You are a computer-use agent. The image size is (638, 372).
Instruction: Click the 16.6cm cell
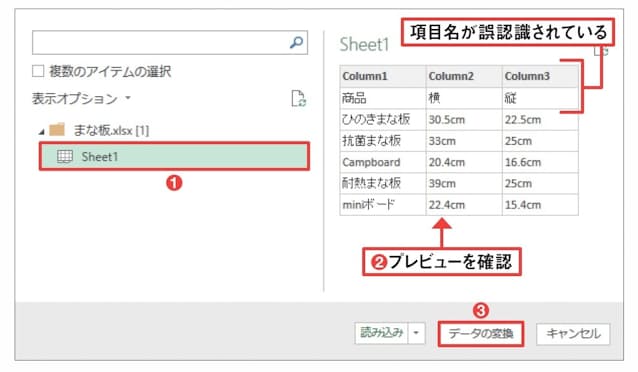[540, 162]
